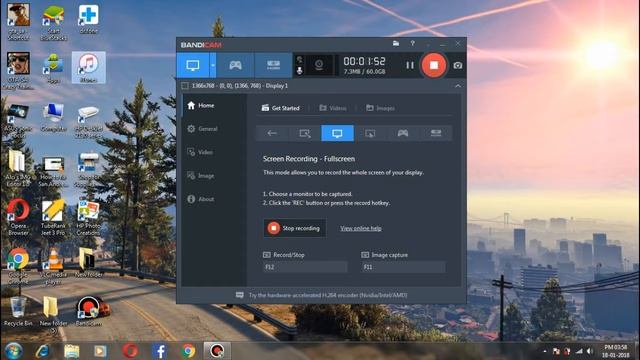Switch to the Images tab
This screenshot has width=640, height=360.
[380, 108]
